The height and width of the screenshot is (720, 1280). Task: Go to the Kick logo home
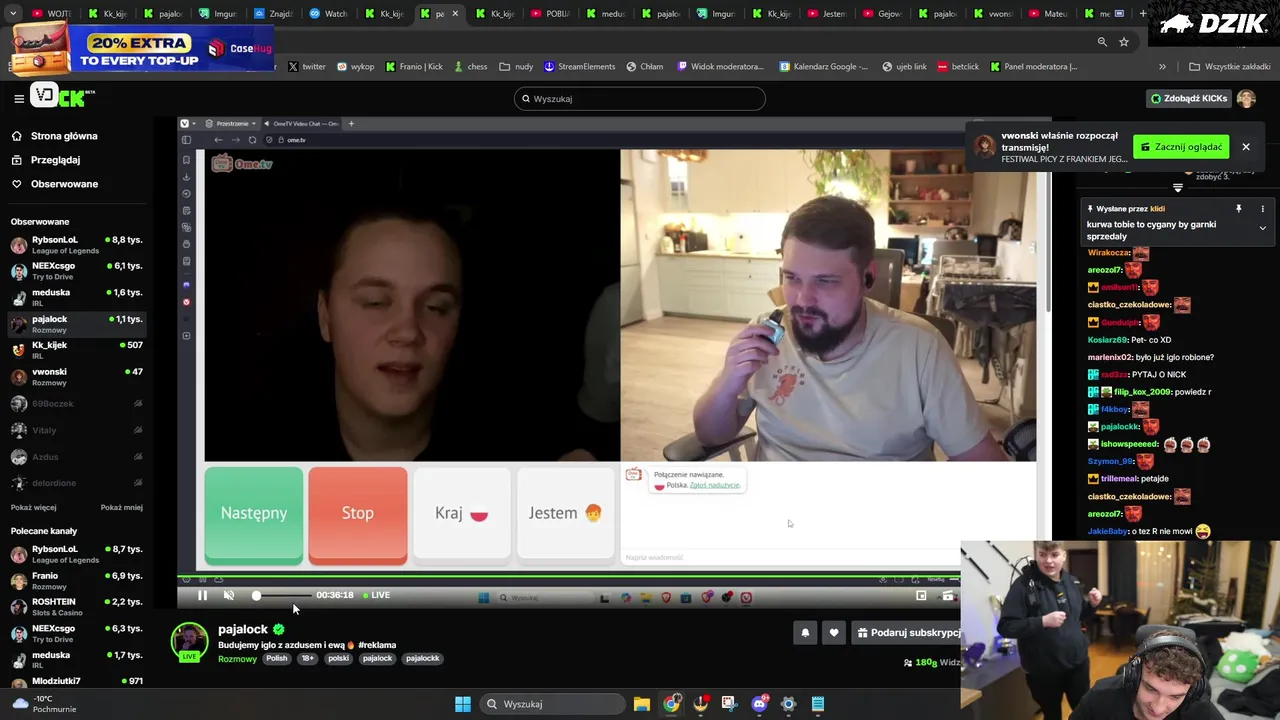point(62,96)
